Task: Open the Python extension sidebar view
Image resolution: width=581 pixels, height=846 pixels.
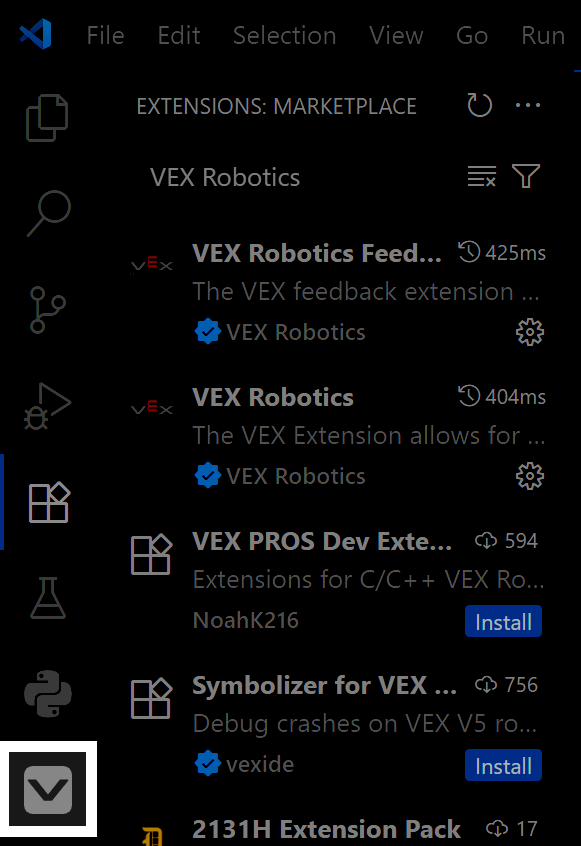Action: click(x=46, y=693)
